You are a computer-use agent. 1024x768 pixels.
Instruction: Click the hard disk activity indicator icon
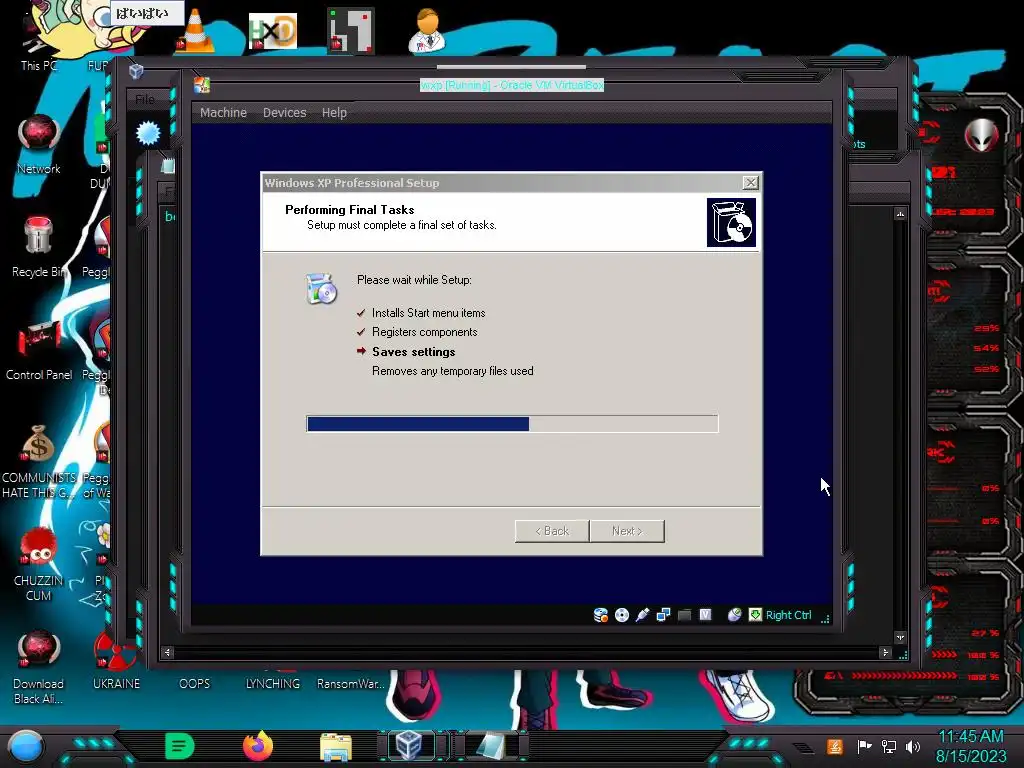601,615
